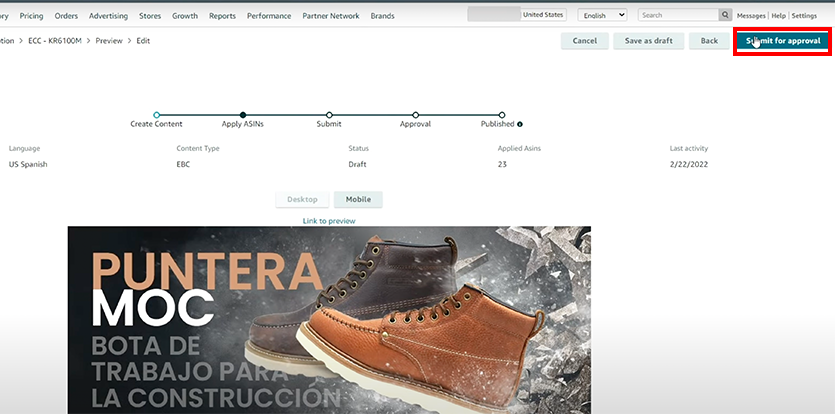This screenshot has width=835, height=414.
Task: Click the Language column label
Action: click(24, 148)
